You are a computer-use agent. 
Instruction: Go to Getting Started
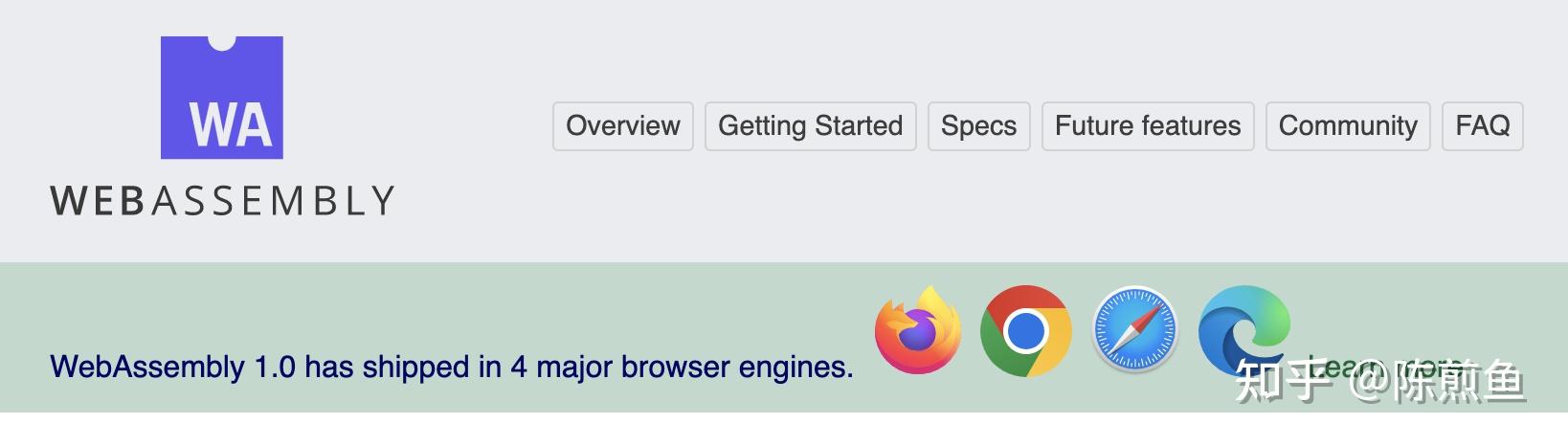pyautogui.click(x=810, y=125)
